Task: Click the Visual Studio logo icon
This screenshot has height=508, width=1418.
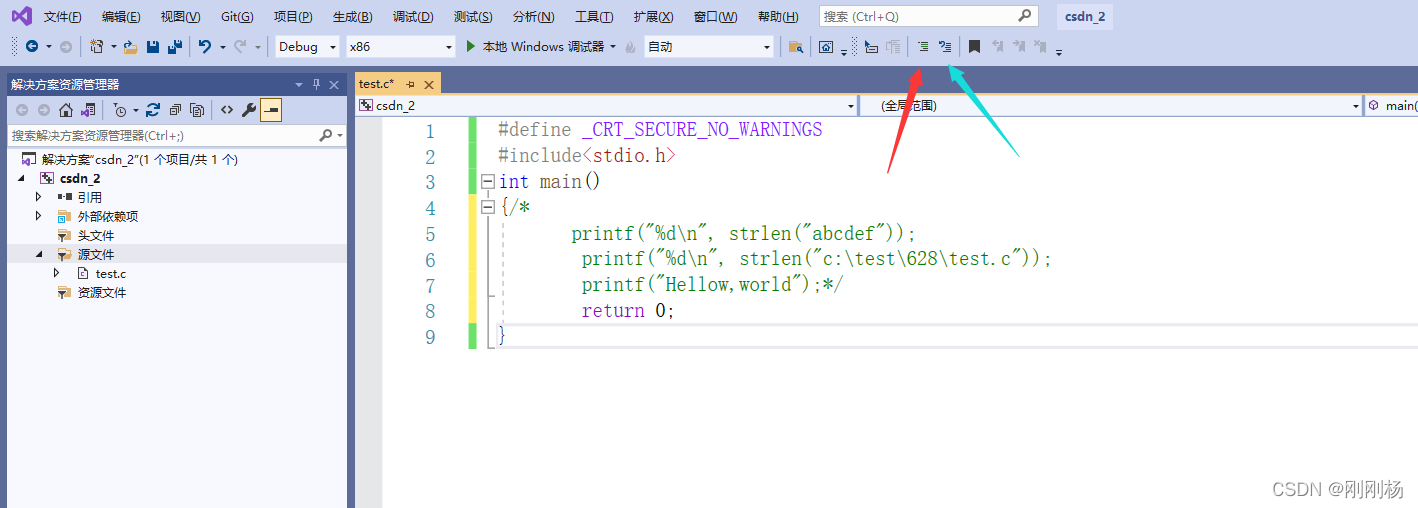Action: [x=21, y=16]
